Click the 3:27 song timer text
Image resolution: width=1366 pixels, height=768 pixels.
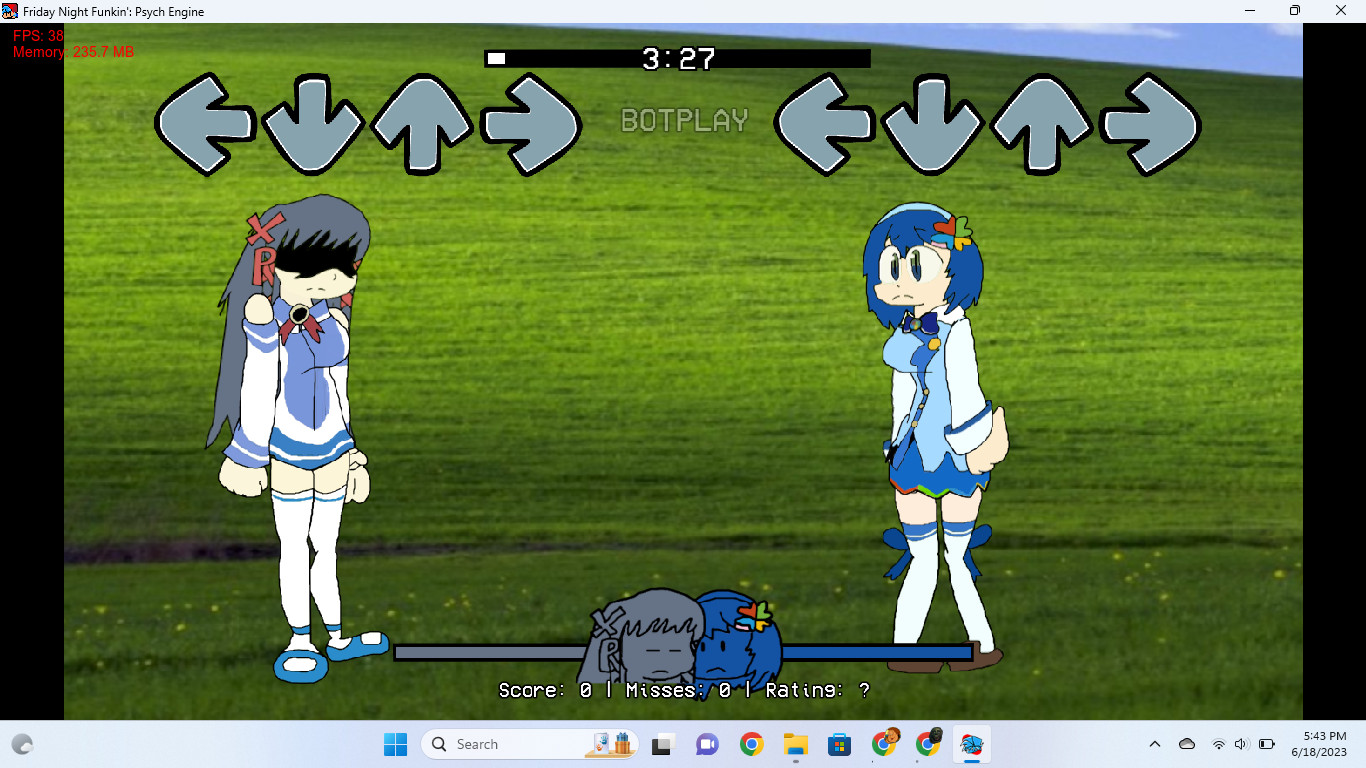point(678,59)
